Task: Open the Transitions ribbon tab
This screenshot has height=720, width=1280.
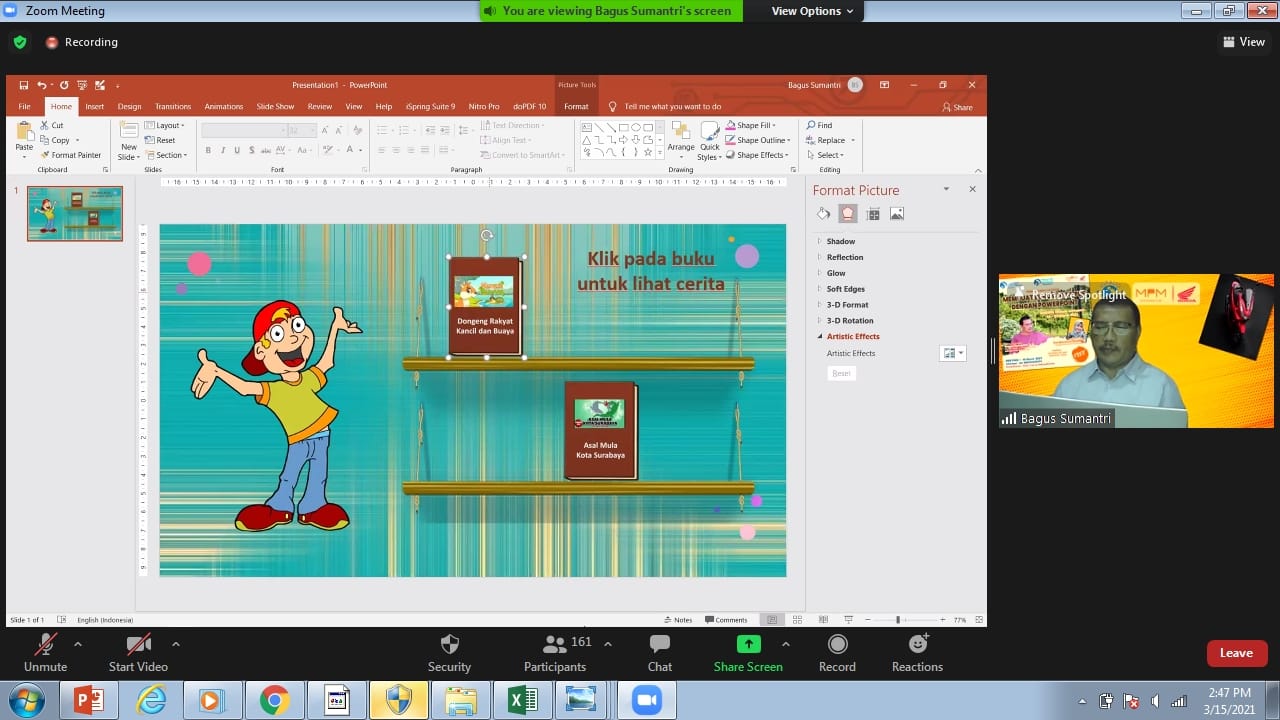Action: (x=173, y=106)
